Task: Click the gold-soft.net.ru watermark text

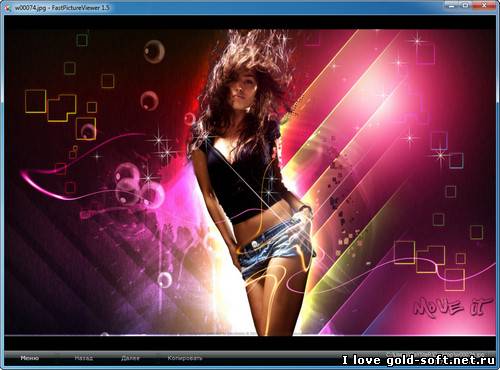Action: point(419,360)
